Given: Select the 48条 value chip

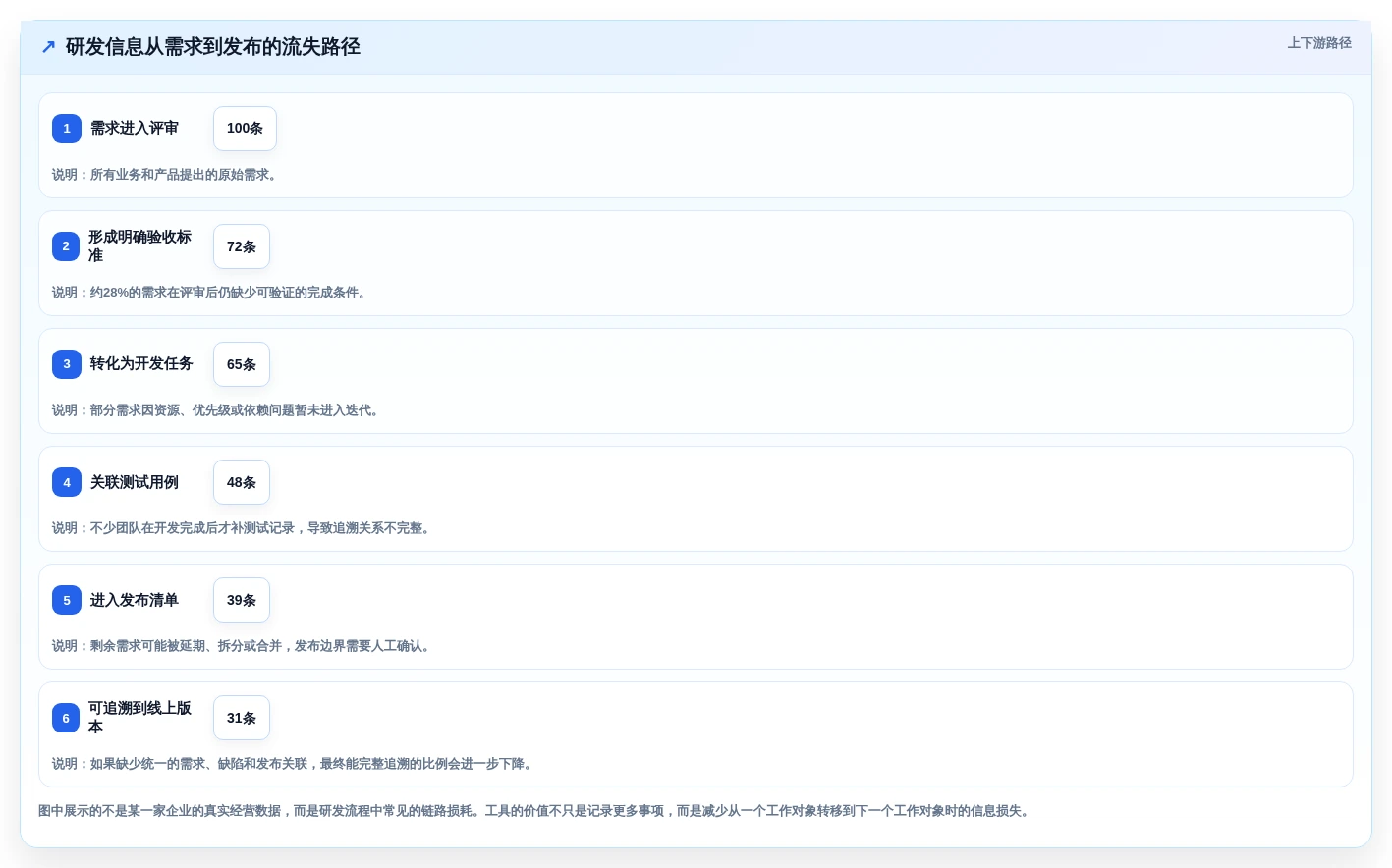Looking at the screenshot, I should point(242,482).
